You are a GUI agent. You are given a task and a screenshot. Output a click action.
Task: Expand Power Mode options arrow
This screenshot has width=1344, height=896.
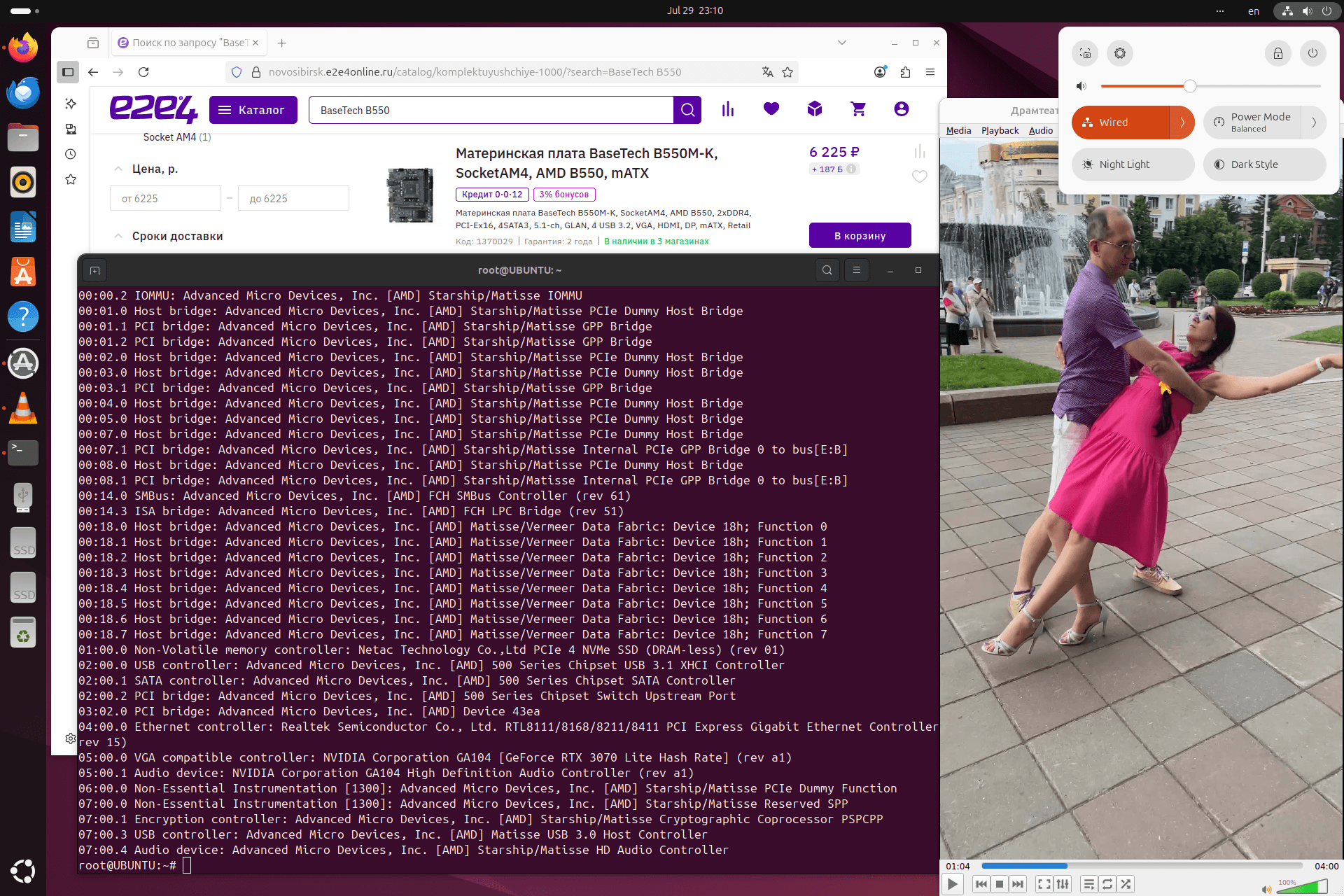click(x=1314, y=122)
